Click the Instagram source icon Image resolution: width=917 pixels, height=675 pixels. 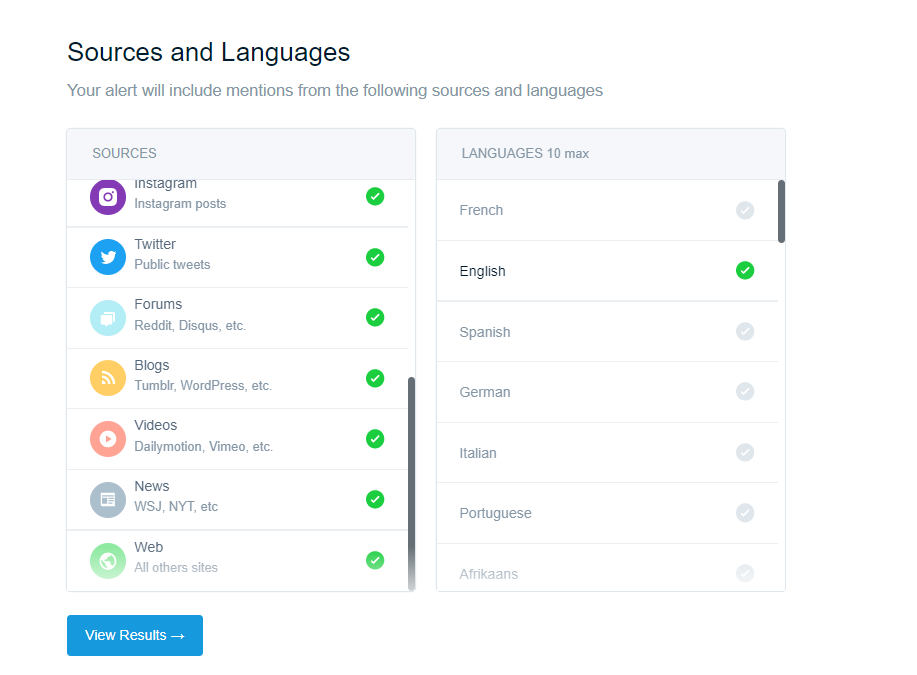tap(108, 197)
